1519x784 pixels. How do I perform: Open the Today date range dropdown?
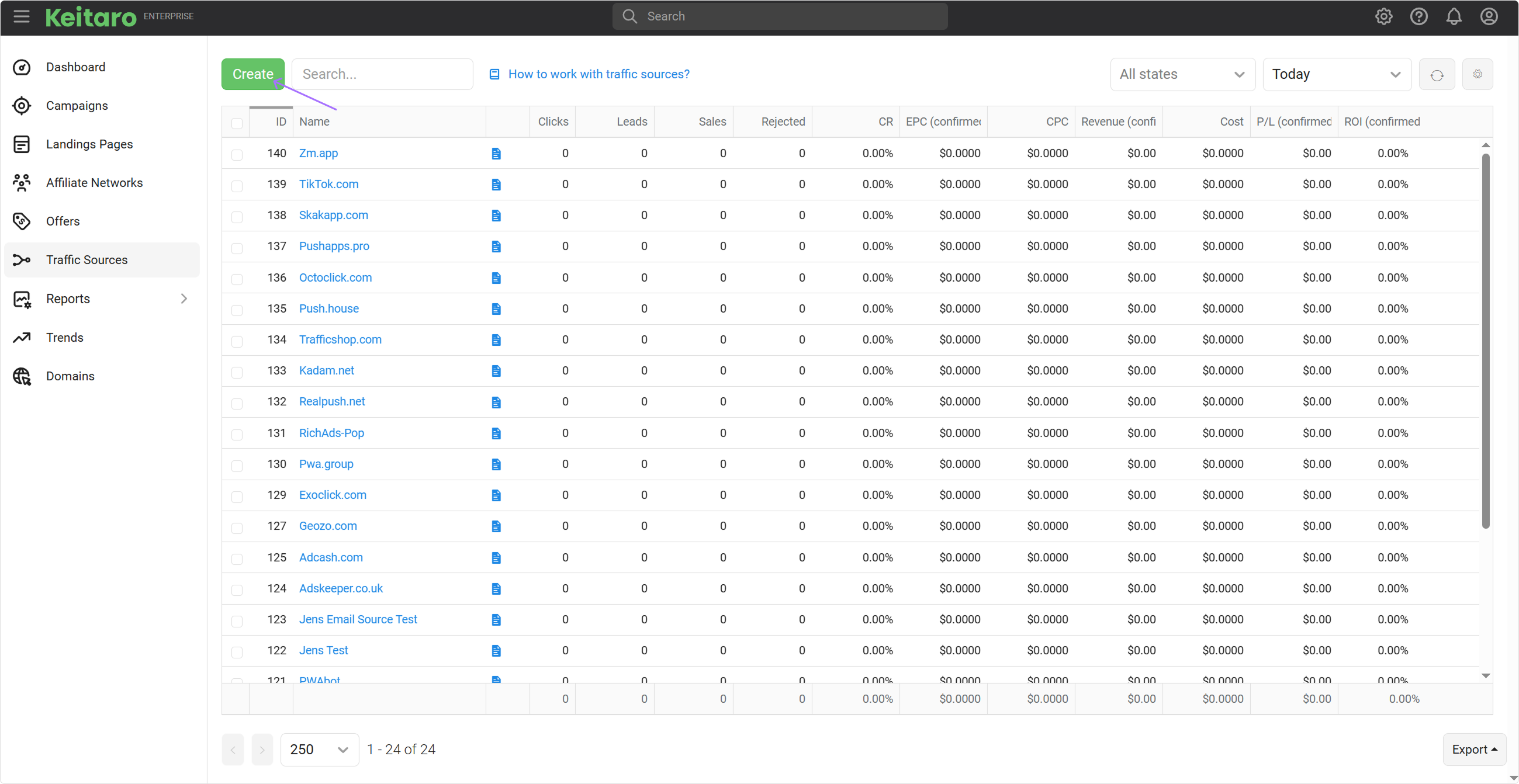[1337, 74]
